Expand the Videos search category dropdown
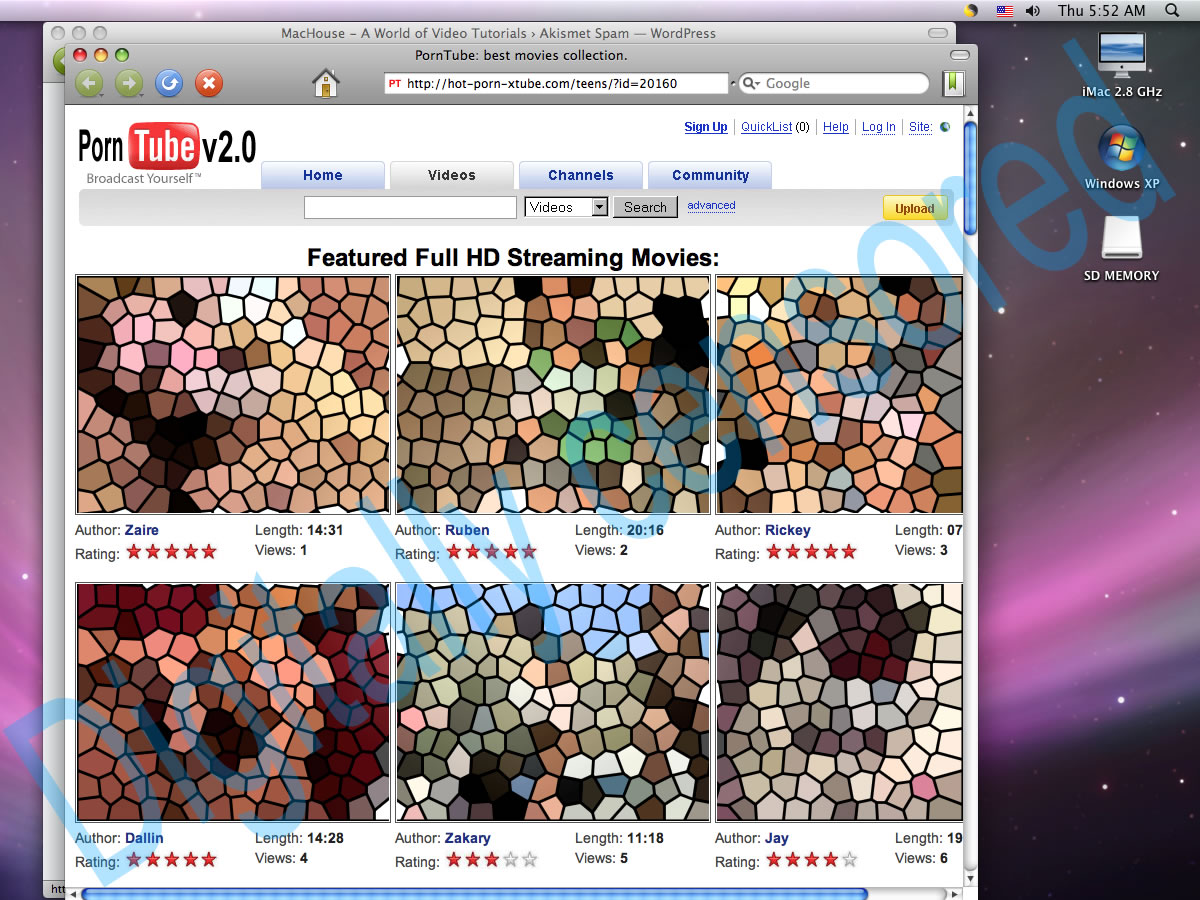Image resolution: width=1200 pixels, height=900 pixels. click(566, 207)
